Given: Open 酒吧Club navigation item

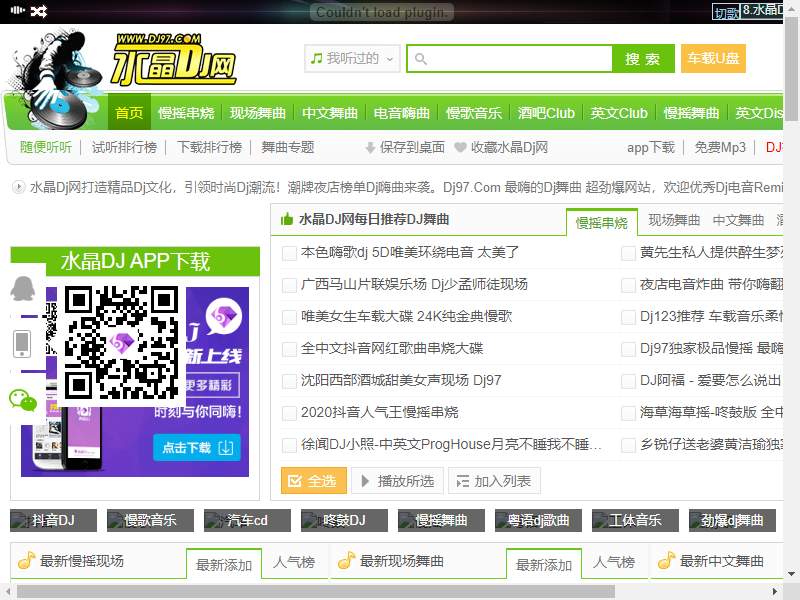Looking at the screenshot, I should point(546,113).
